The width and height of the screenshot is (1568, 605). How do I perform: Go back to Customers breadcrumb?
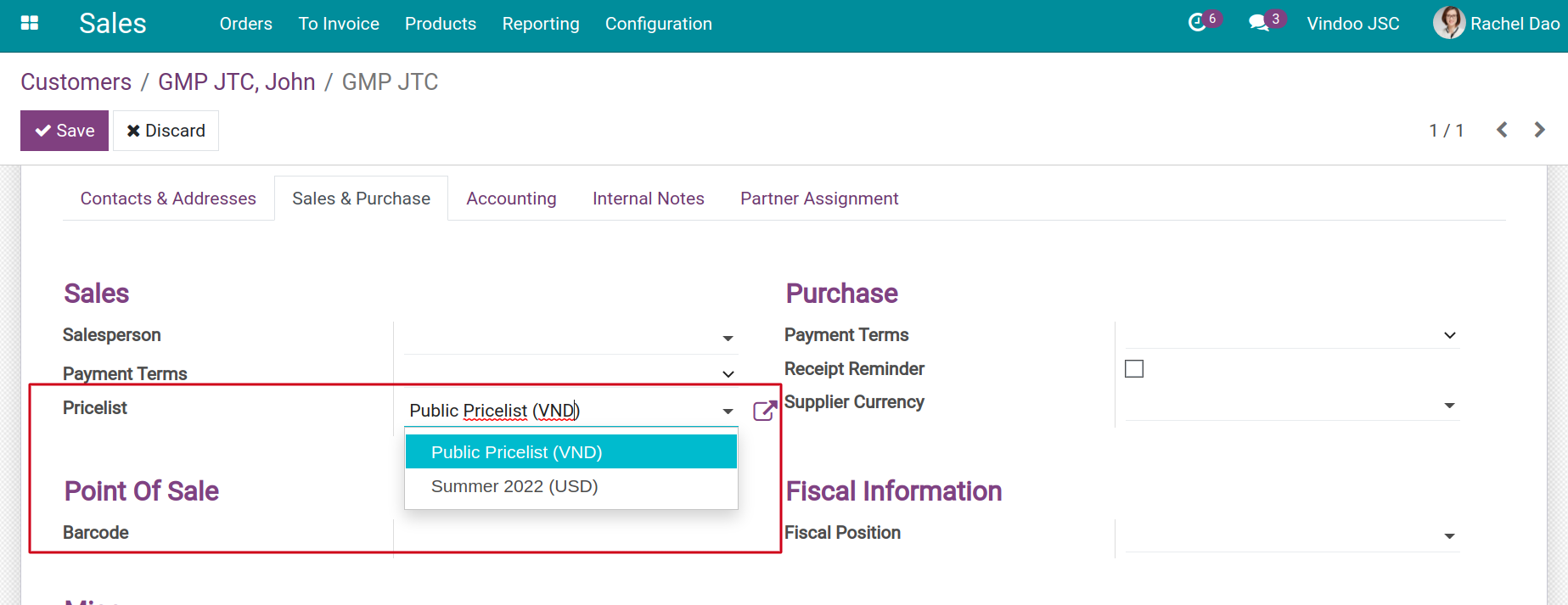[x=76, y=82]
